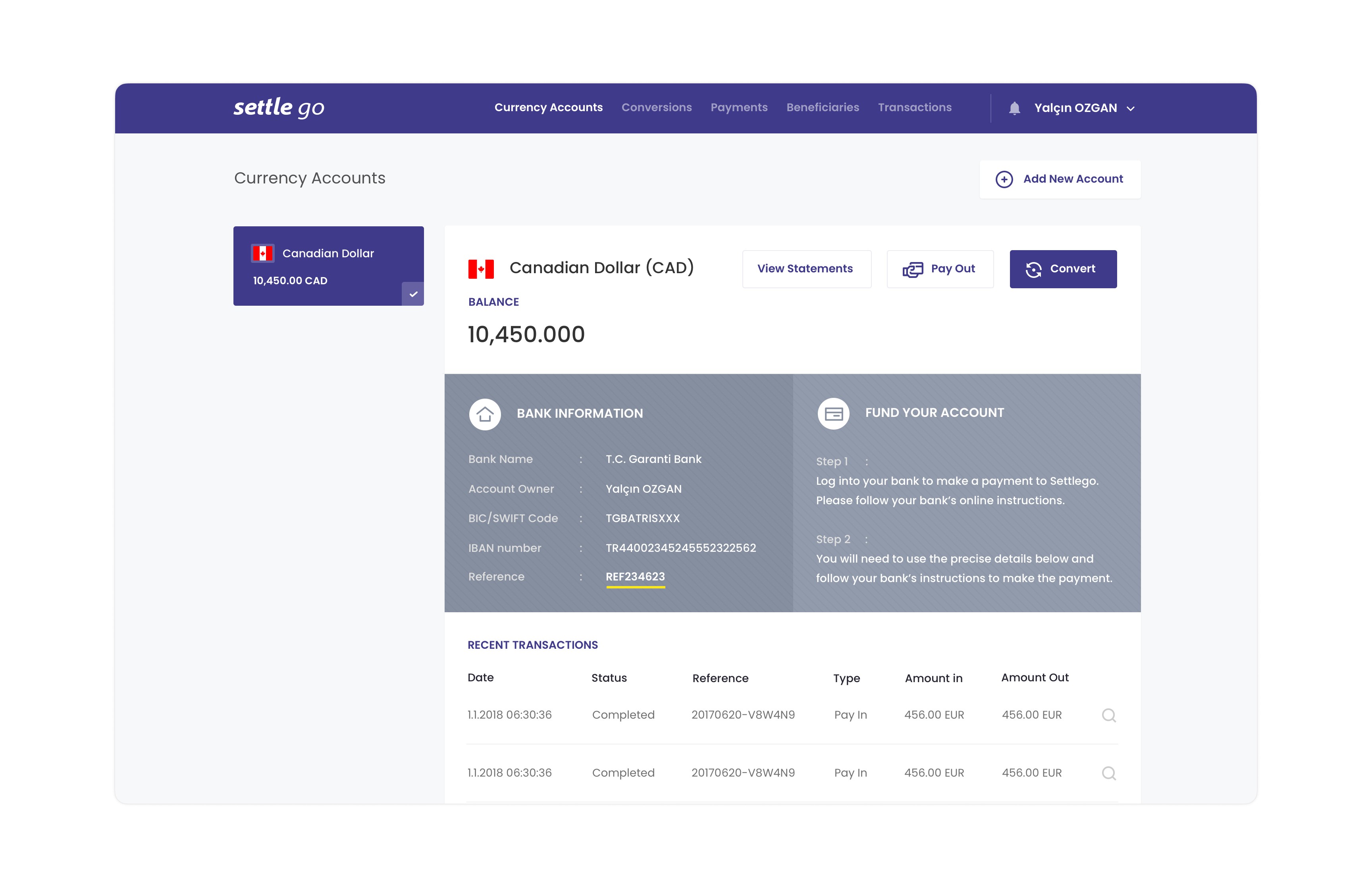Click the Pay Out button
Viewport: 1372px width, 887px height.
pos(940,269)
